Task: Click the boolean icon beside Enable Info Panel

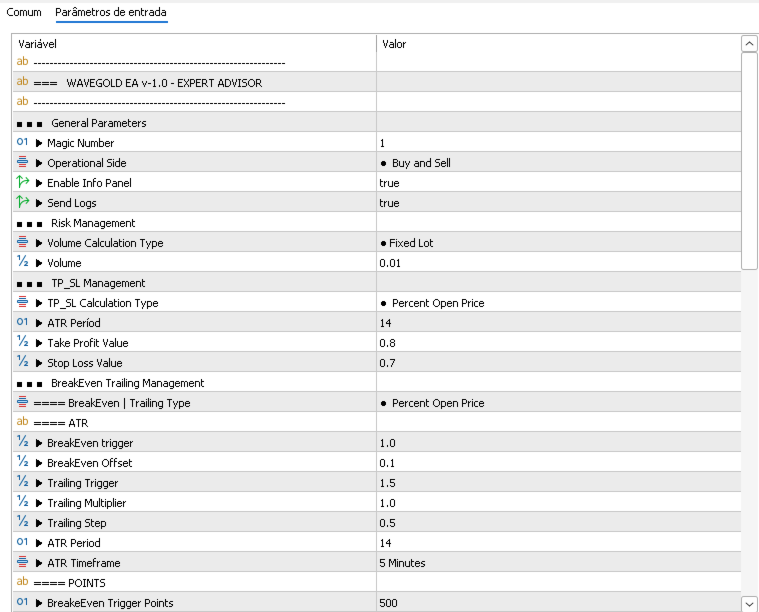Action: click(x=22, y=183)
